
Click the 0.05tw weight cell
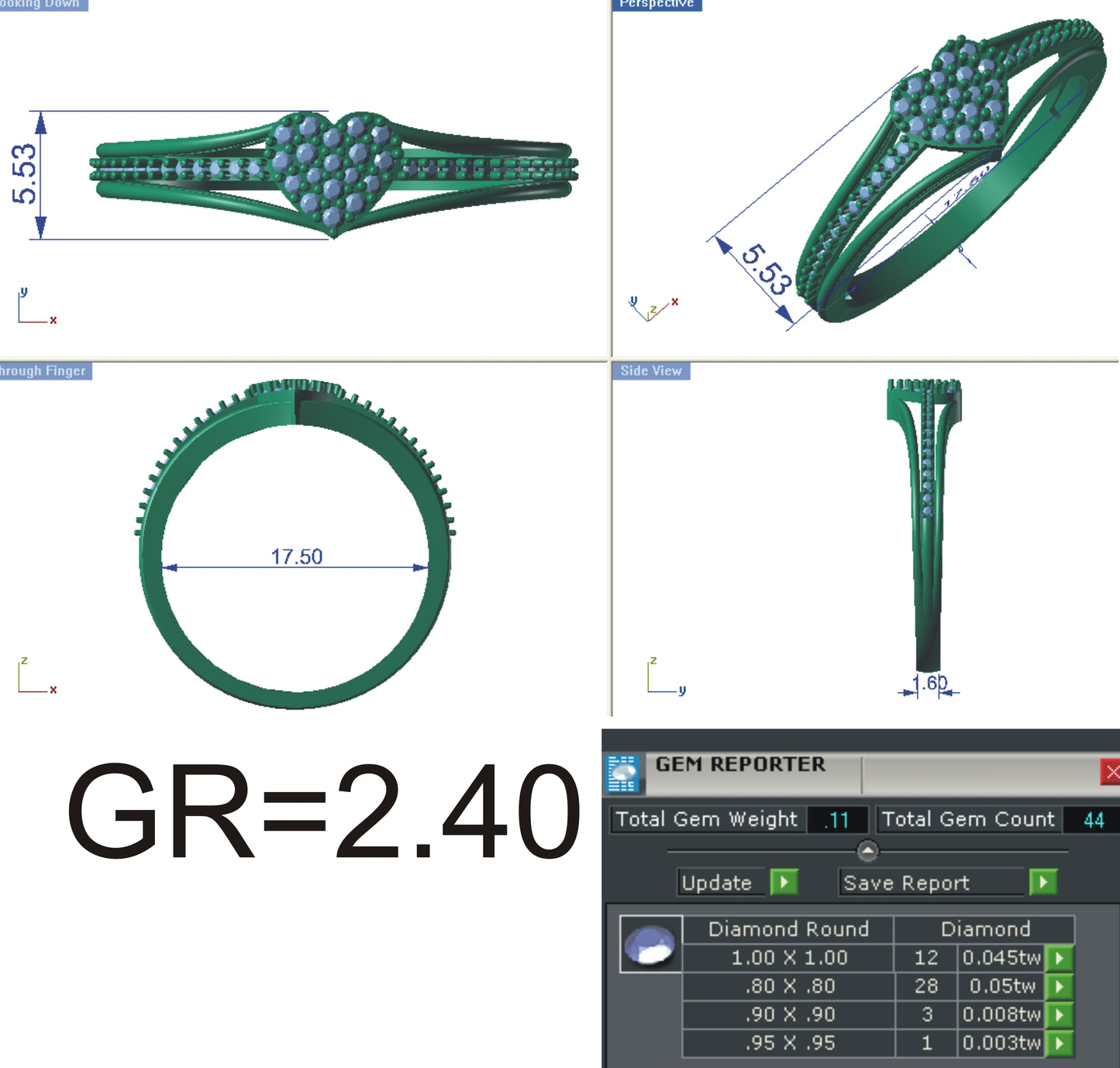pos(1001,986)
